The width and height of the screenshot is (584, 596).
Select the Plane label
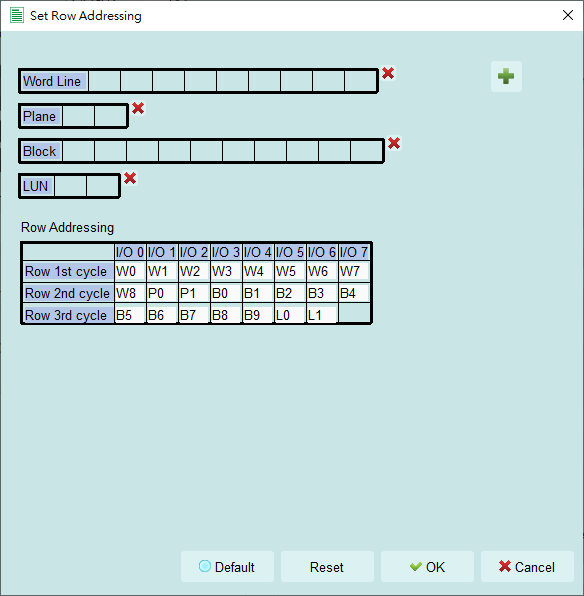click(x=41, y=116)
